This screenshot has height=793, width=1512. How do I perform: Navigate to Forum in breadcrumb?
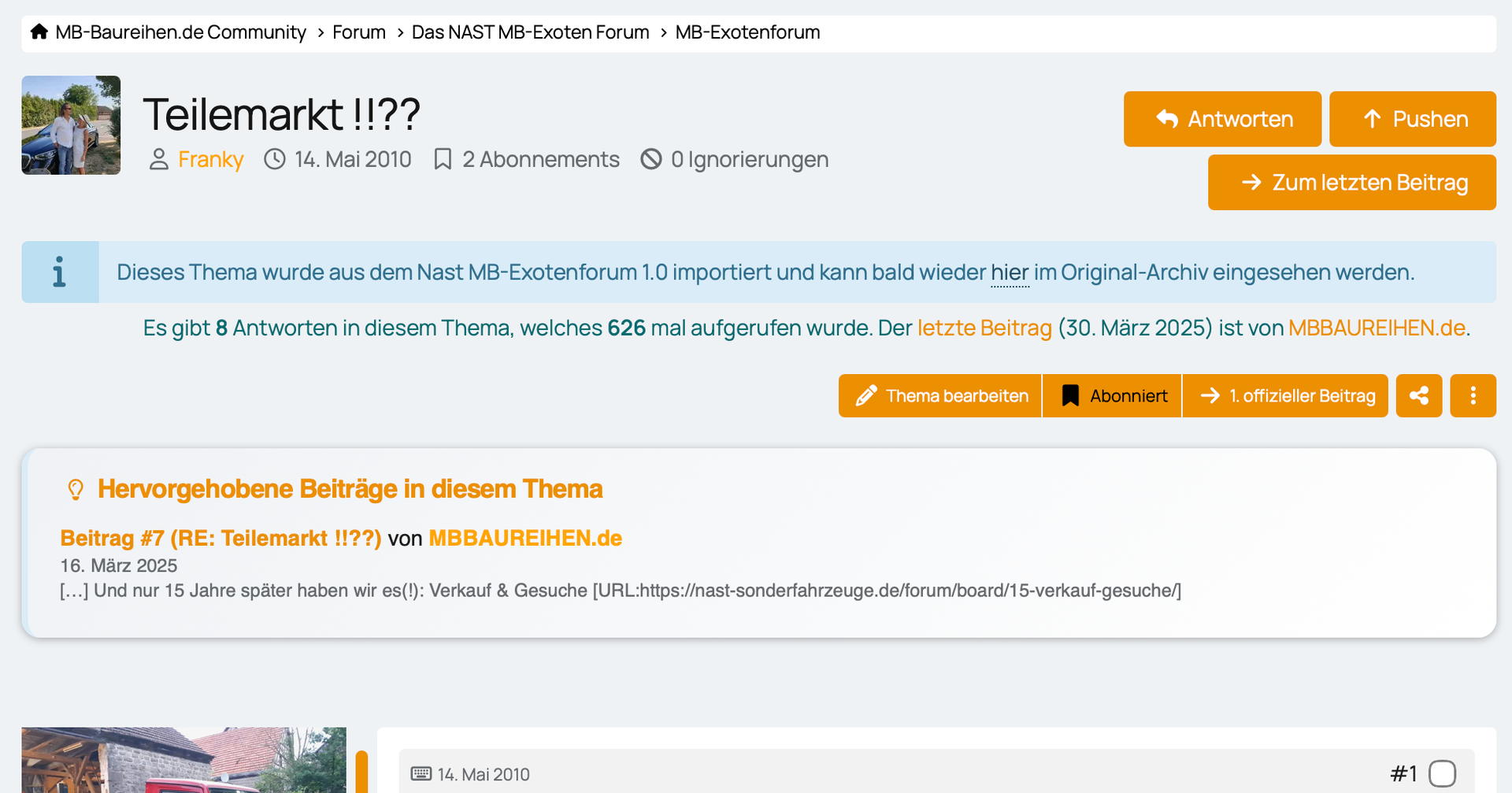tap(359, 32)
